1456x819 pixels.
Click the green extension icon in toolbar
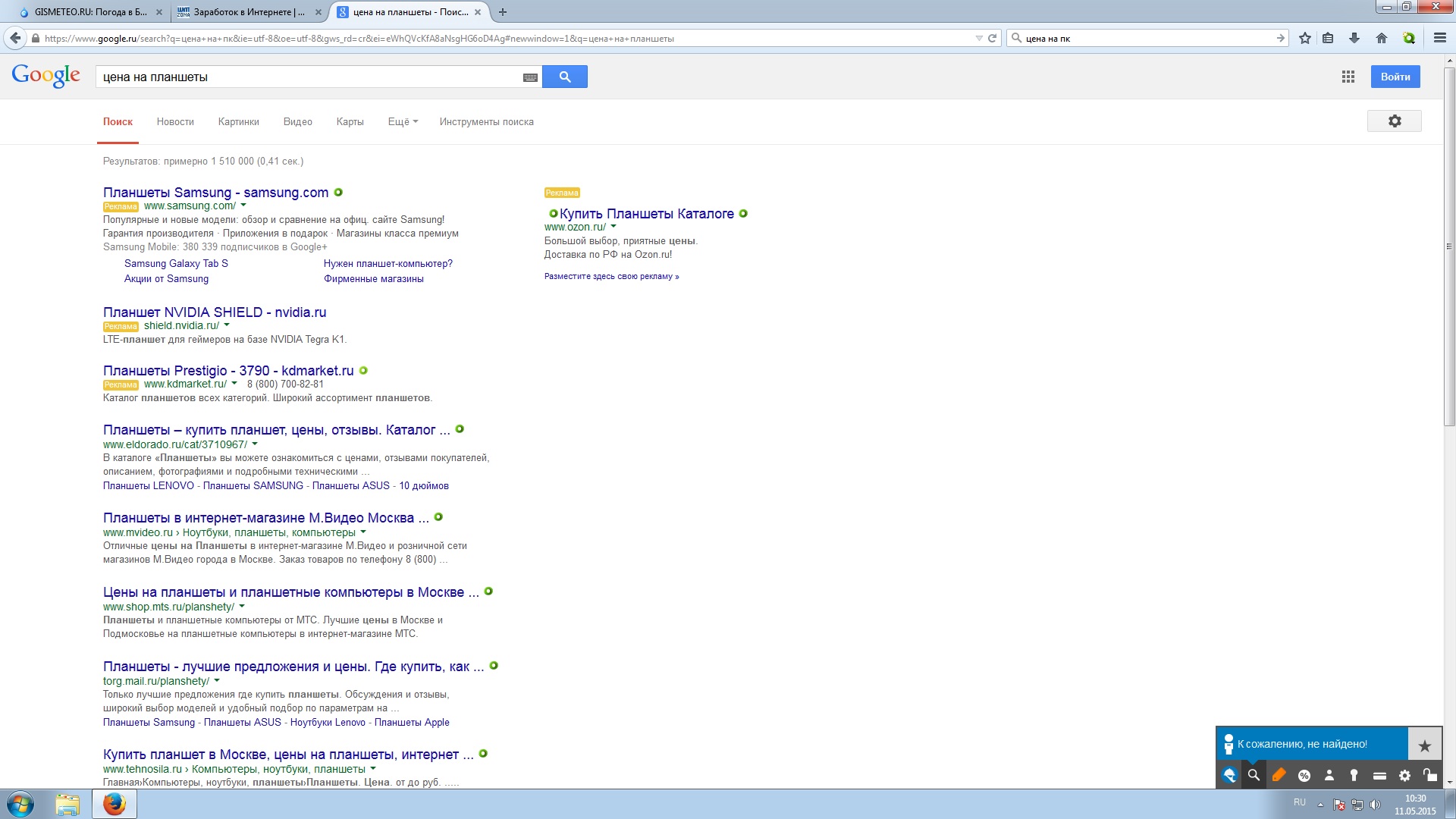pyautogui.click(x=1409, y=38)
